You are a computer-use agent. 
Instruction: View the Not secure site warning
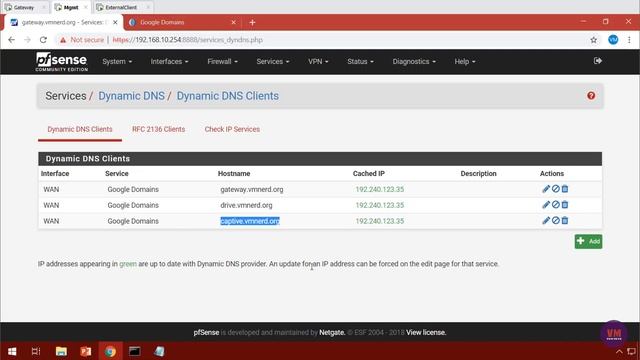pyautogui.click(x=81, y=40)
